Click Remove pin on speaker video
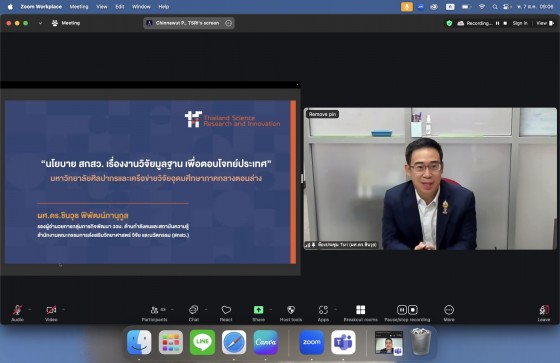The height and width of the screenshot is (363, 560). click(x=322, y=114)
